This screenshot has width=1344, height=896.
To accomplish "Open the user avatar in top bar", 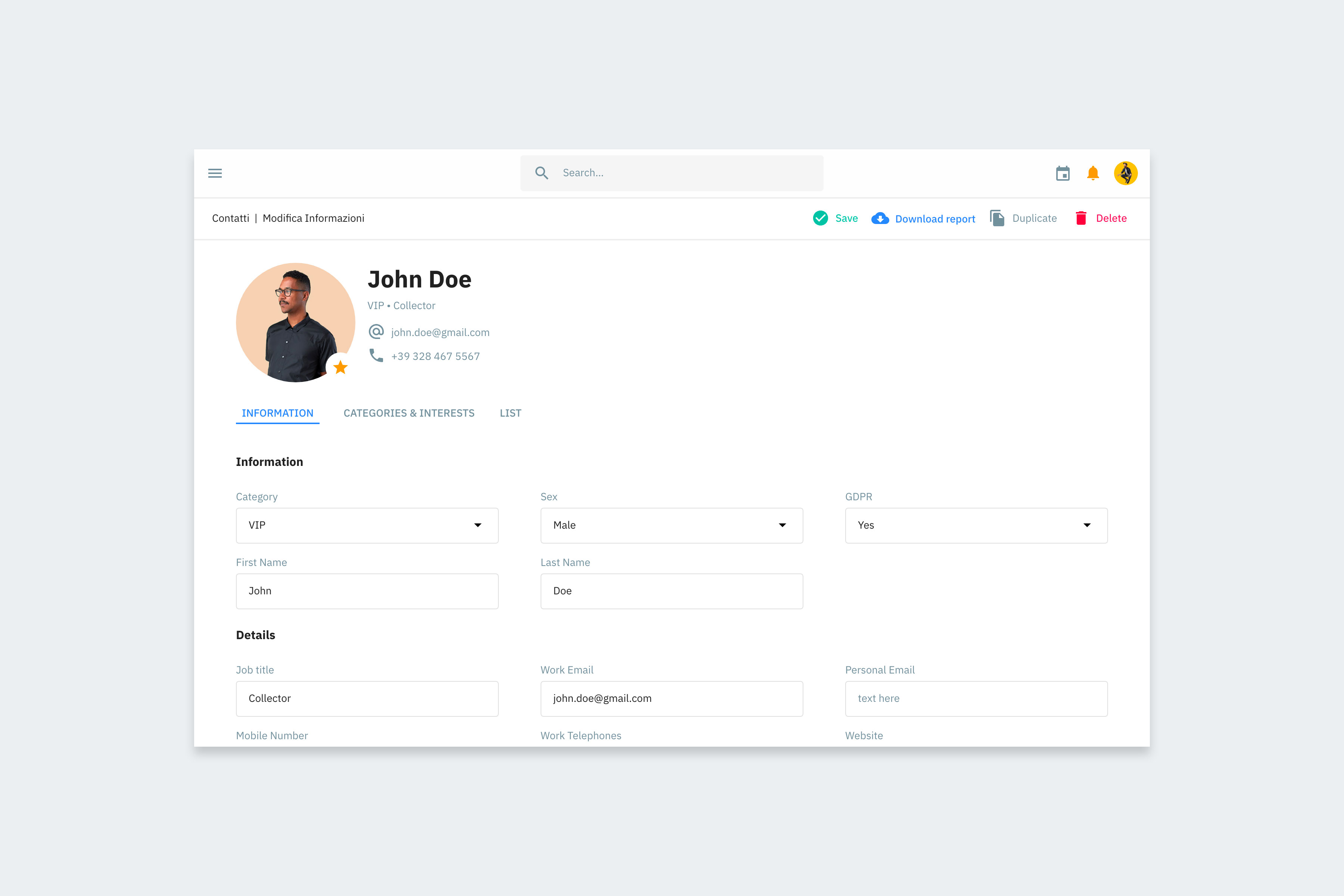I will coord(1126,173).
